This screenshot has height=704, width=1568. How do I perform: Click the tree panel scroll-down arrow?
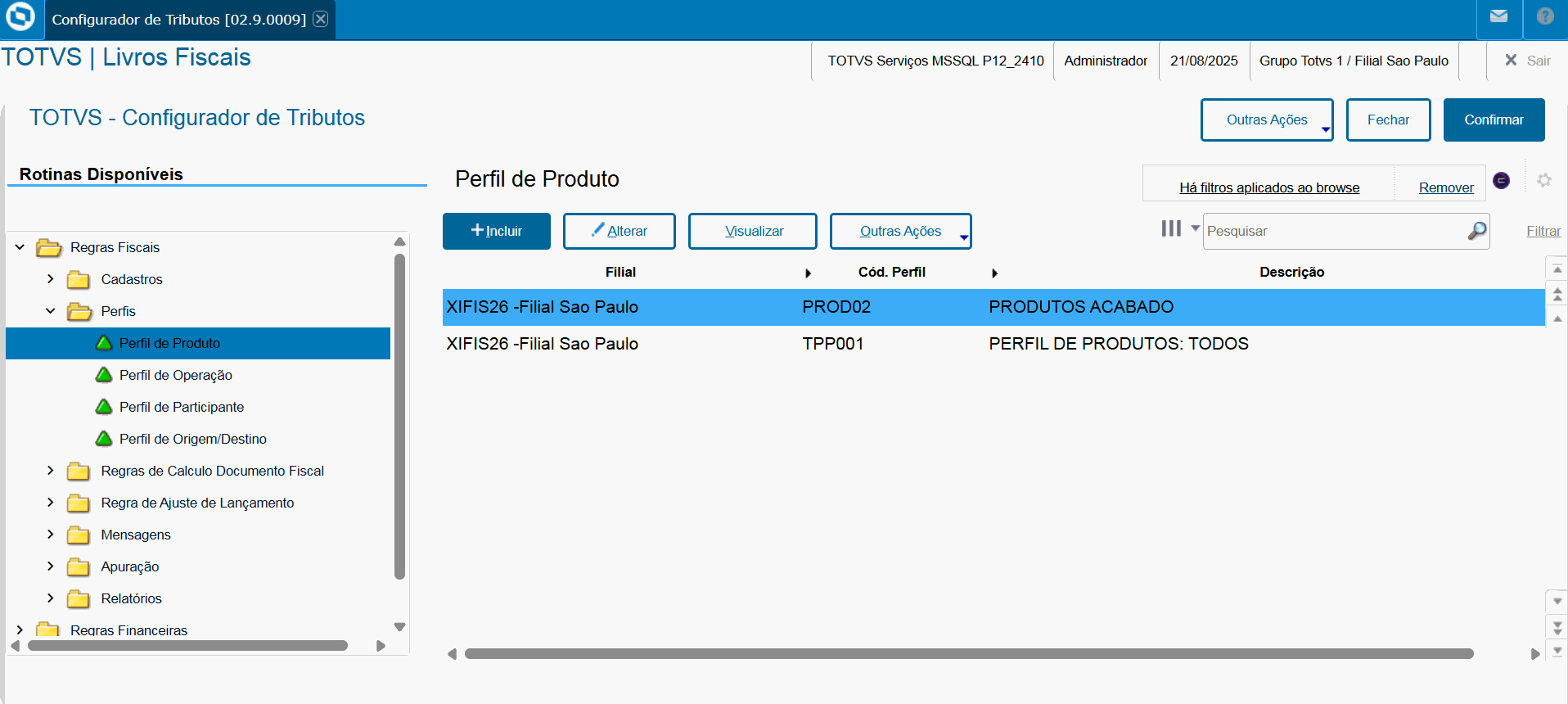[399, 627]
